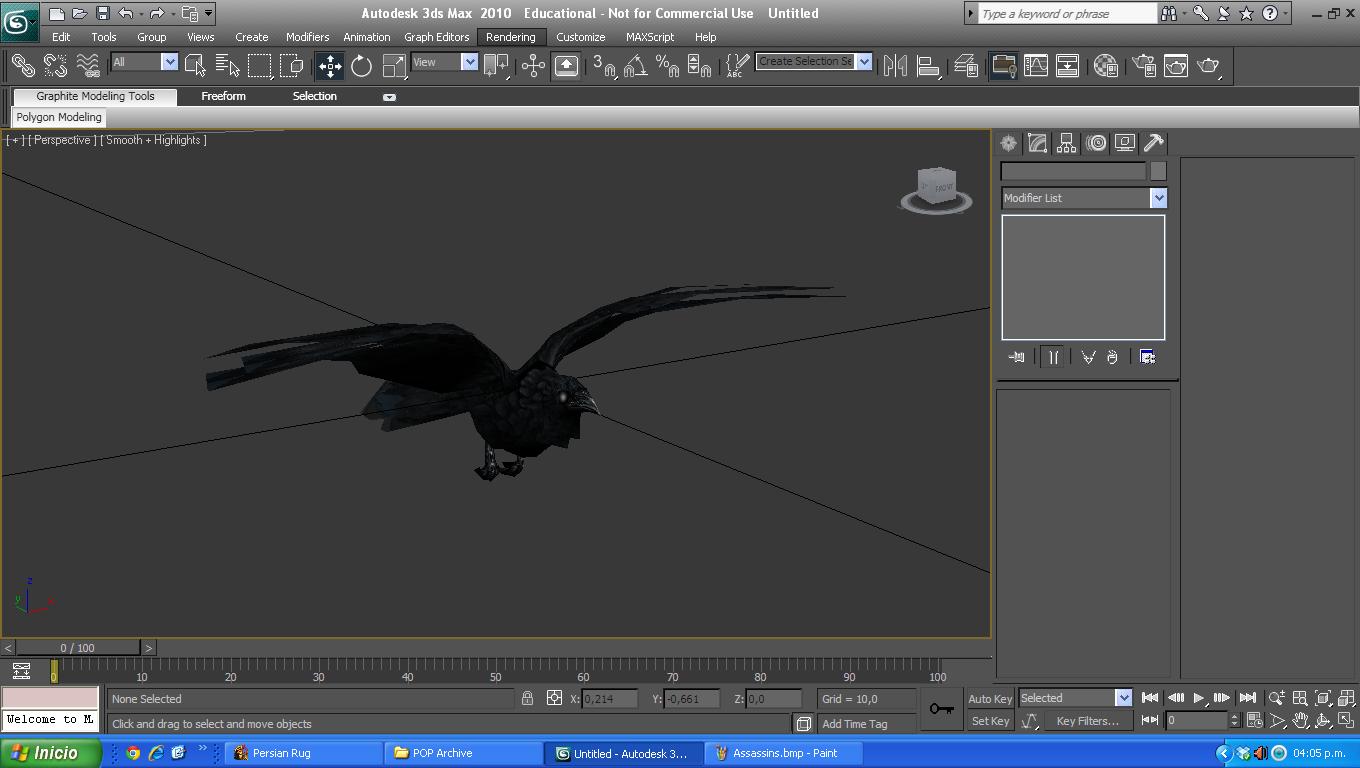Screen dimensions: 1360x768
Task: Toggle the Keyboard Shortcut Override button
Action: pos(566,66)
